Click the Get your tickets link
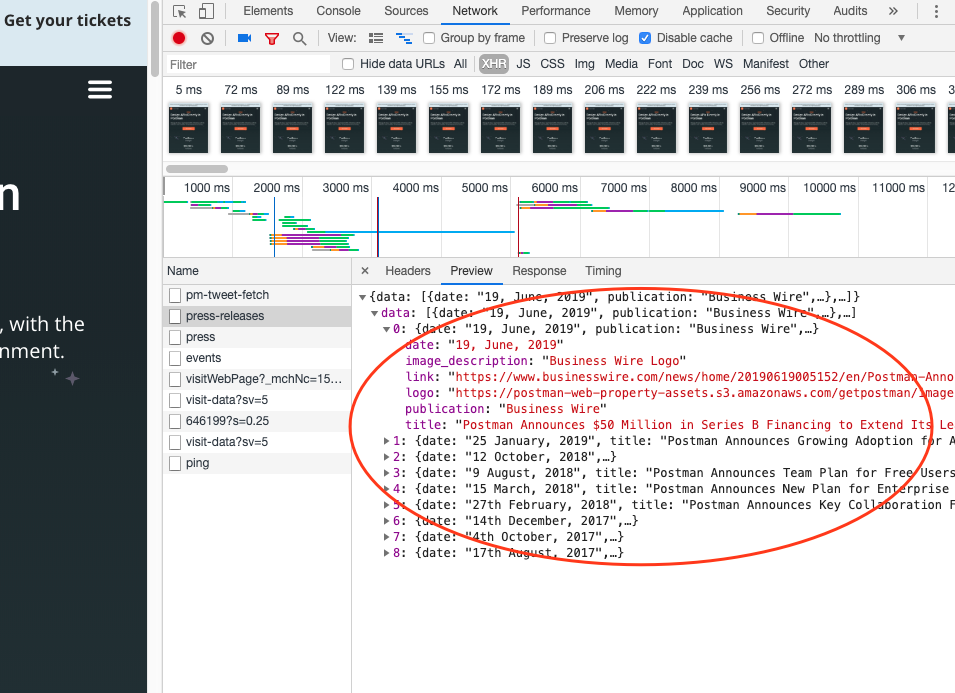 [67, 21]
